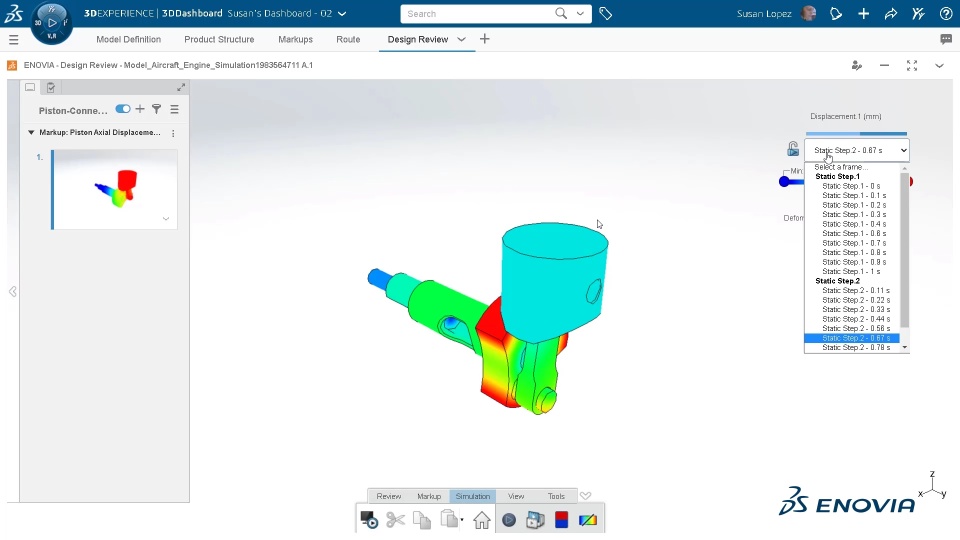Open the three-dot menu for Piston Axial markup
Viewport: 960px width, 540px height.
[173, 133]
